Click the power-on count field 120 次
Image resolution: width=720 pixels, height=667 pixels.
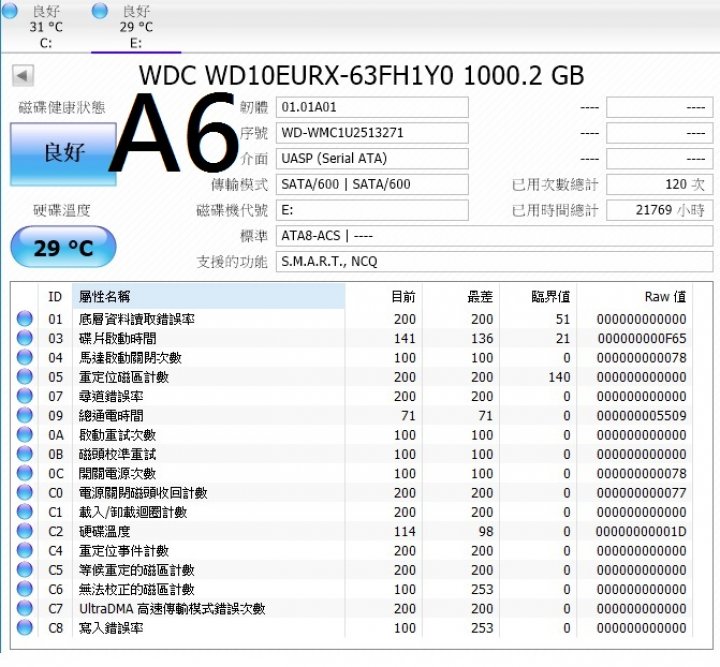click(659, 185)
